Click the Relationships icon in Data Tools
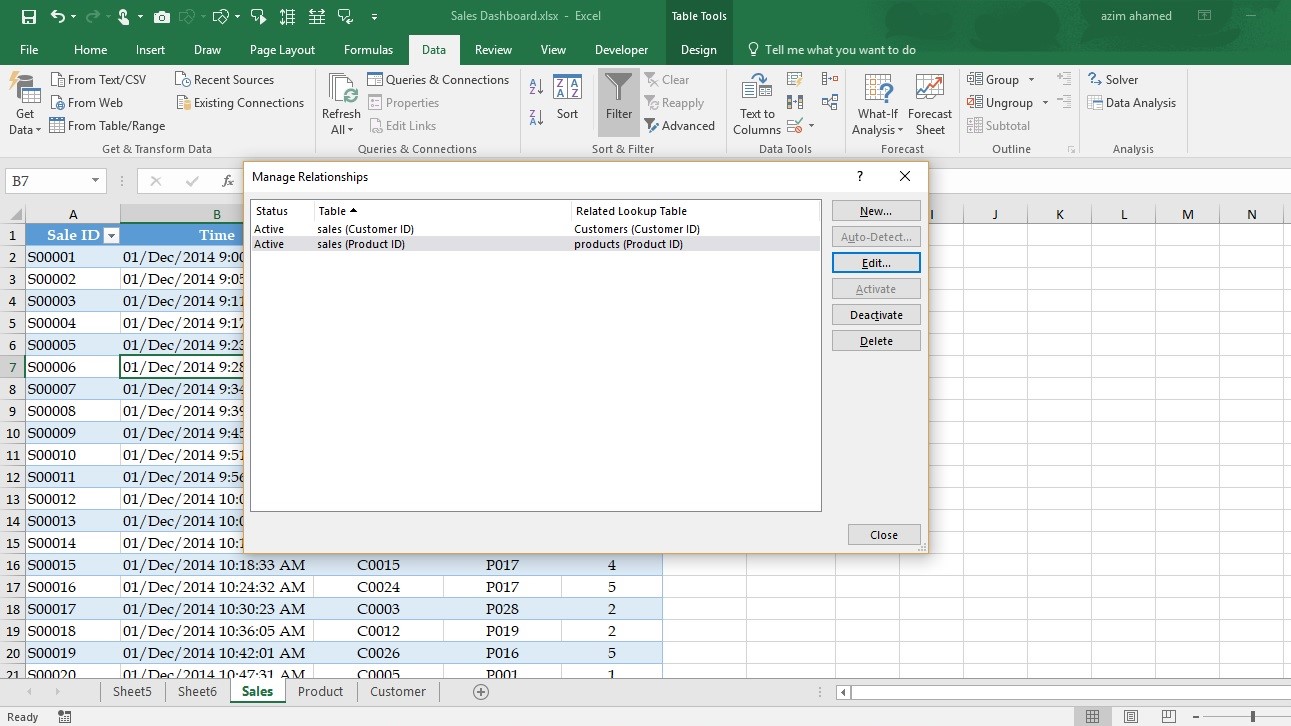Image resolution: width=1291 pixels, height=726 pixels. [x=830, y=102]
